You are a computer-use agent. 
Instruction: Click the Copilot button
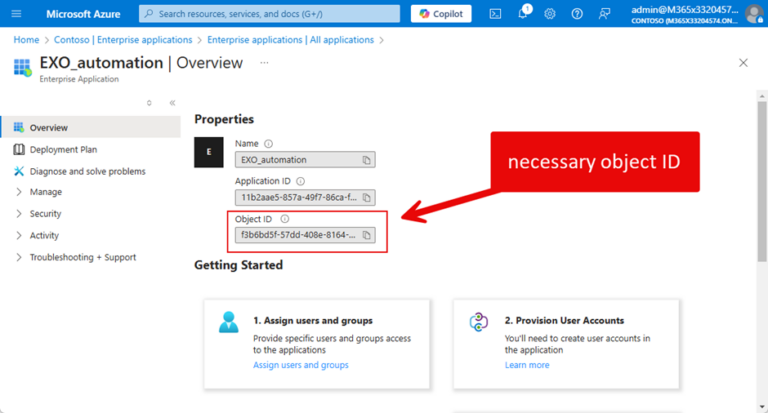(440, 13)
